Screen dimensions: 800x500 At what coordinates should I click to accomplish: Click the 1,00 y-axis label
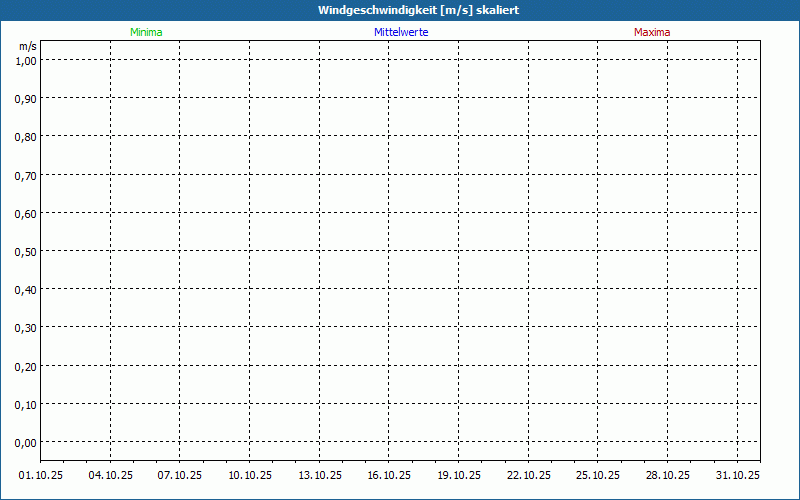click(26, 60)
